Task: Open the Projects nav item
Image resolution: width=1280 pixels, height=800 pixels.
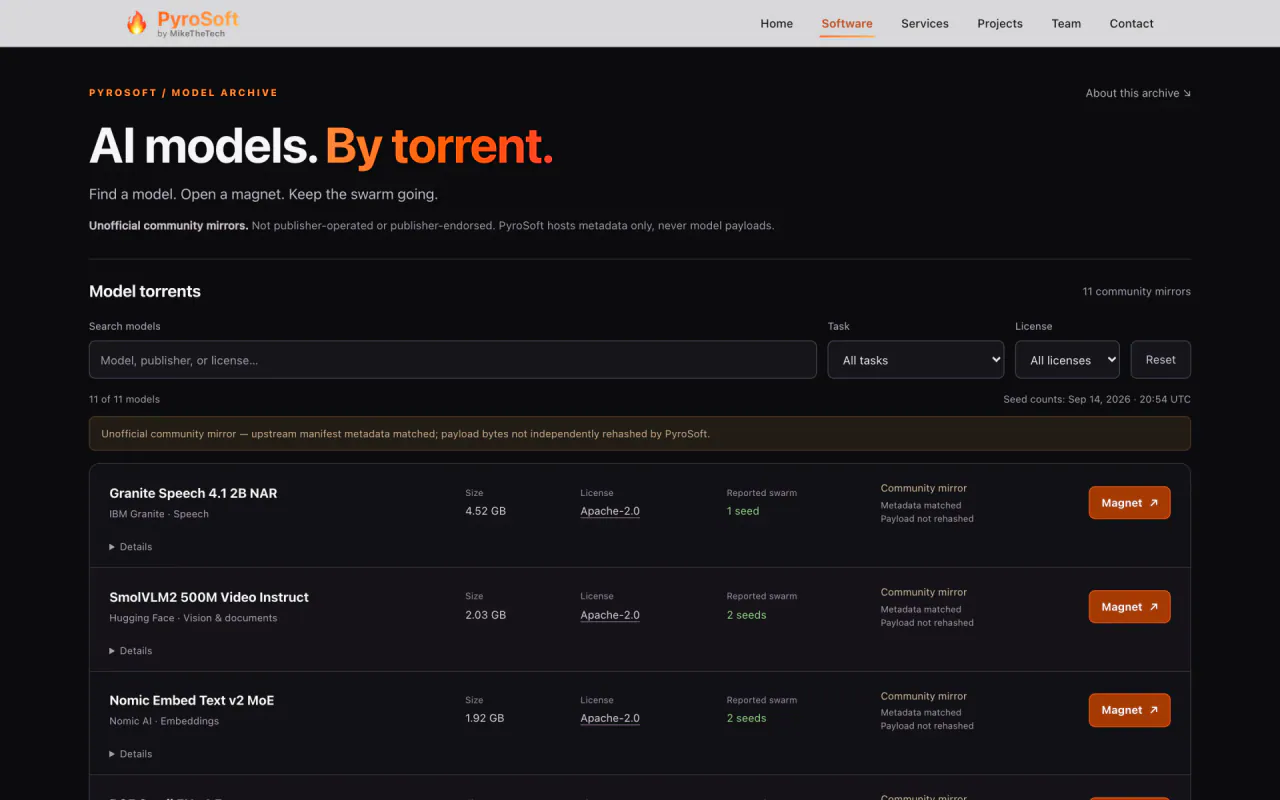Action: point(1000,24)
